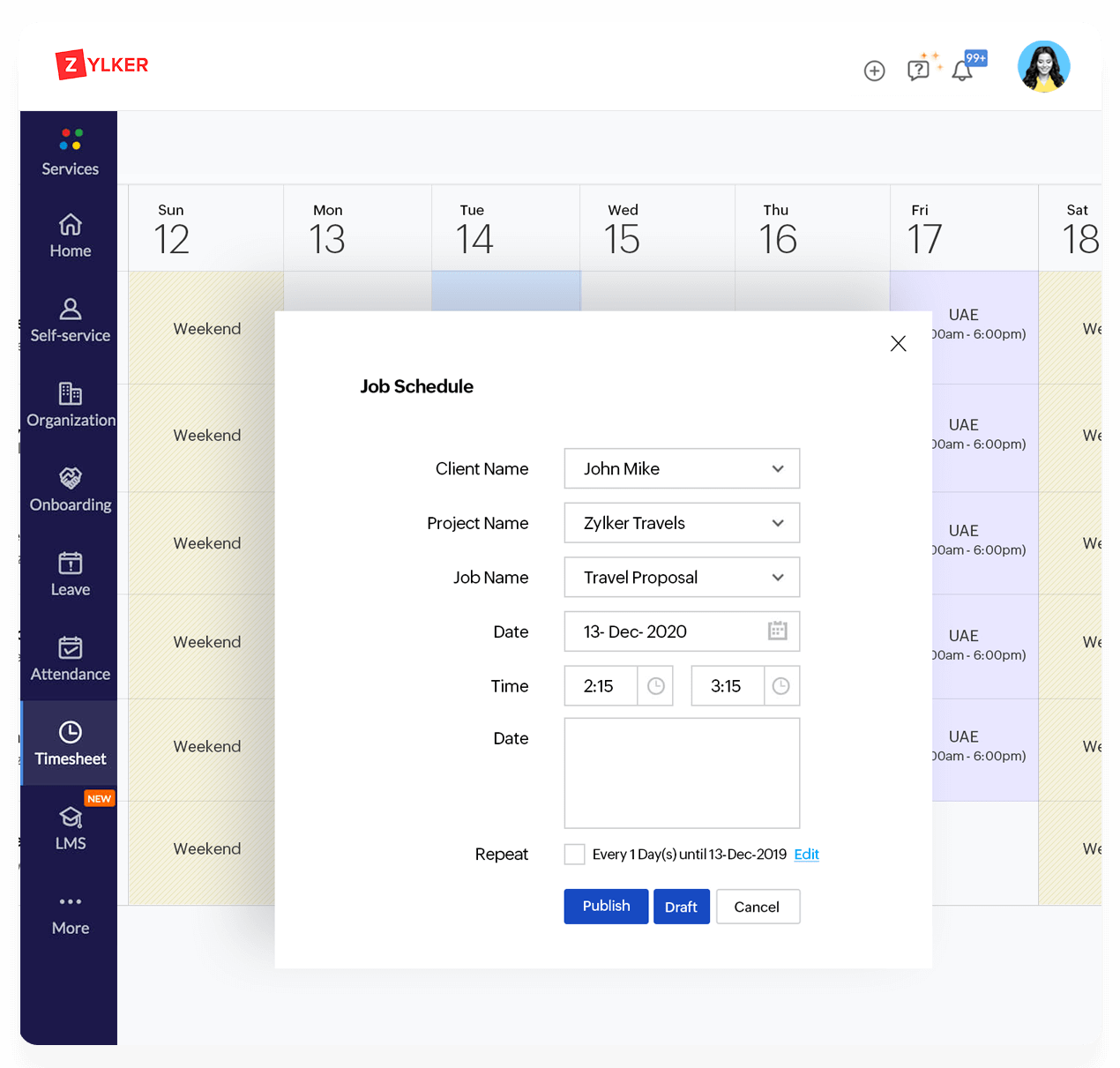Viewport: 1120px width, 1068px height.
Task: Click 'Every 1 Day(s) until 13-Dec-2019' text
Action: 689,854
